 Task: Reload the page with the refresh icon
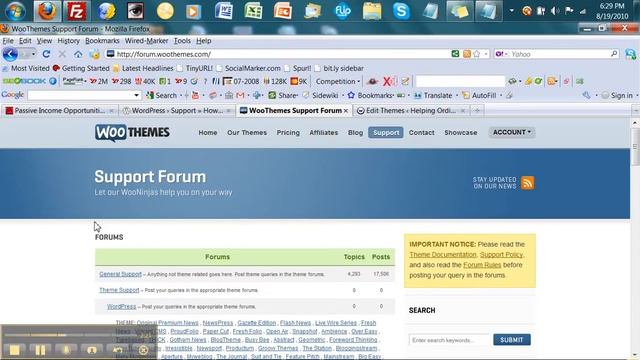46,54
